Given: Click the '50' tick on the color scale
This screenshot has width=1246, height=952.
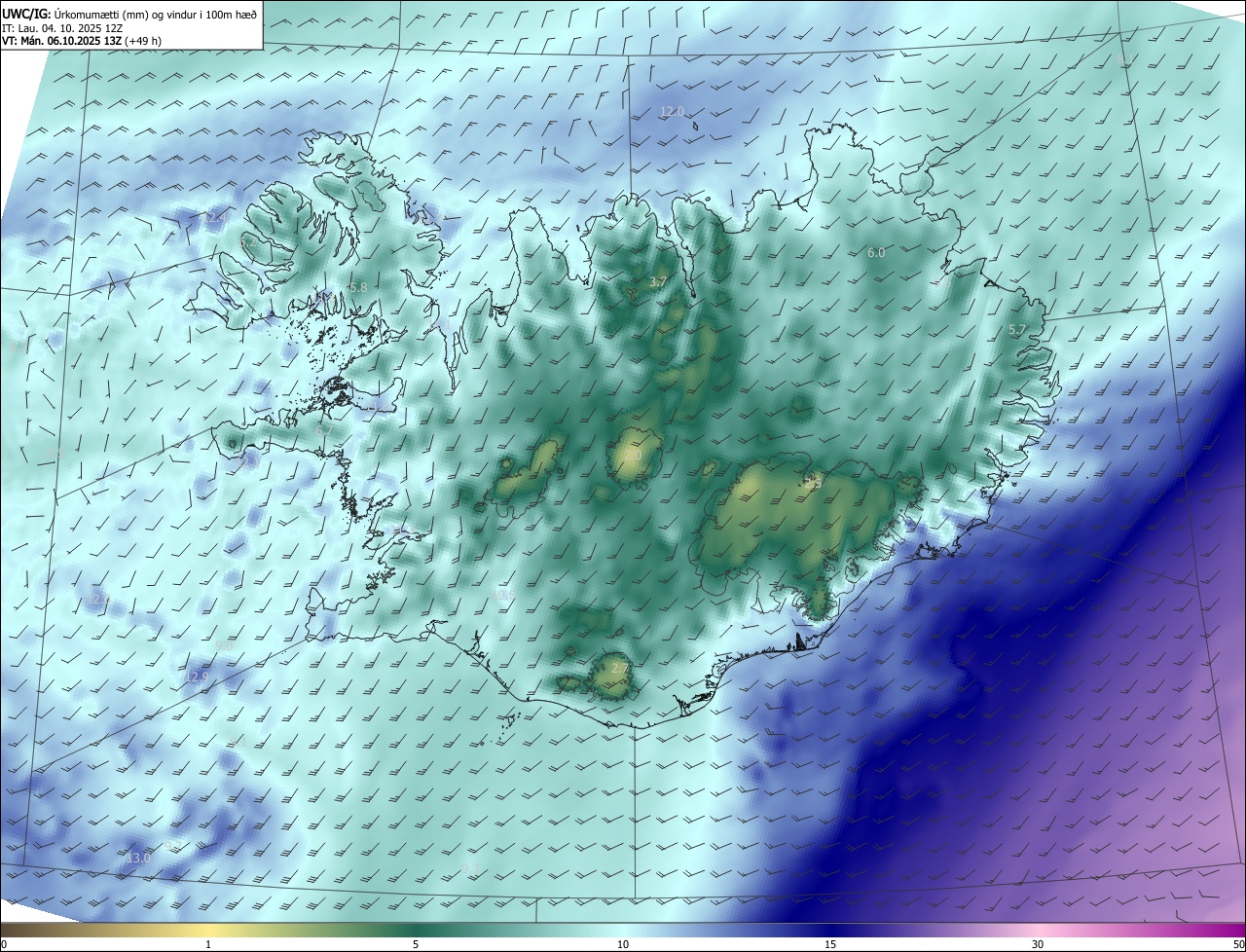Looking at the screenshot, I should 1238,944.
